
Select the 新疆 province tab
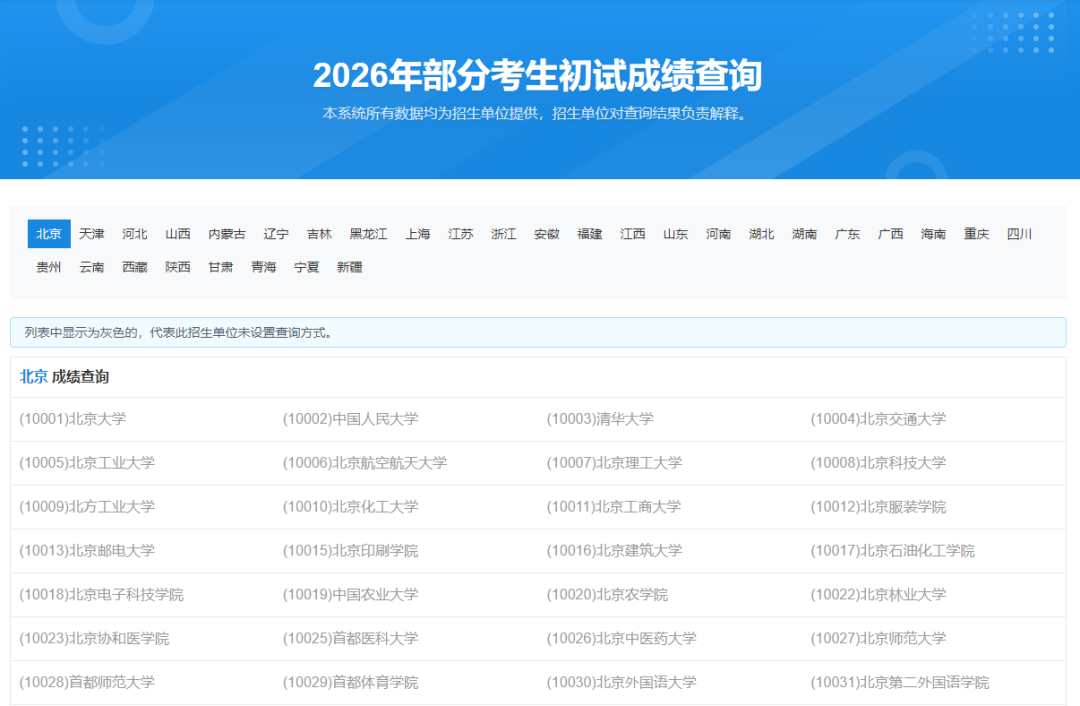348,267
